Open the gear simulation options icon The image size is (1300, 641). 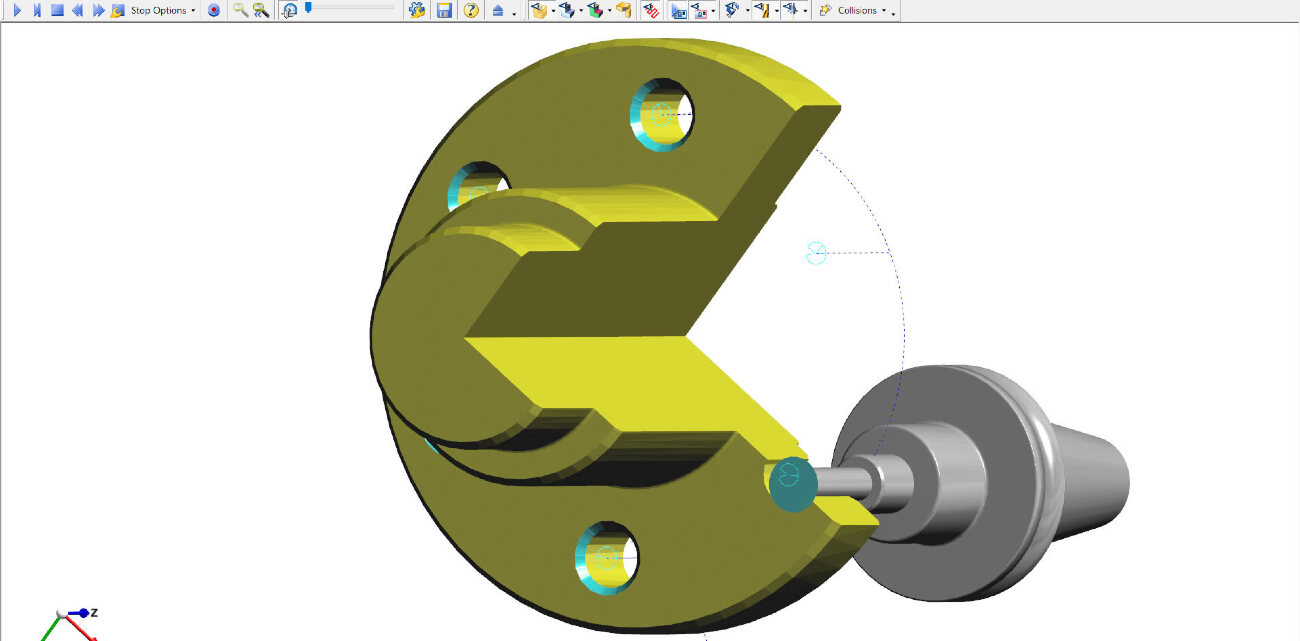(418, 10)
